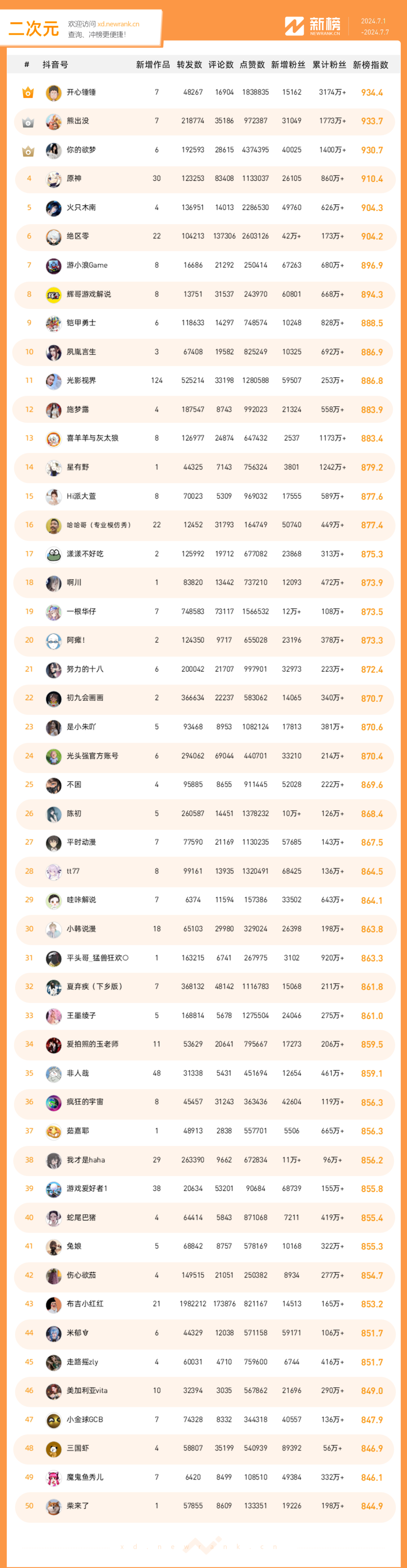This screenshot has width=407, height=1568.
Task: Open 熊出没 avatar thumbnail
Action: pos(54,122)
